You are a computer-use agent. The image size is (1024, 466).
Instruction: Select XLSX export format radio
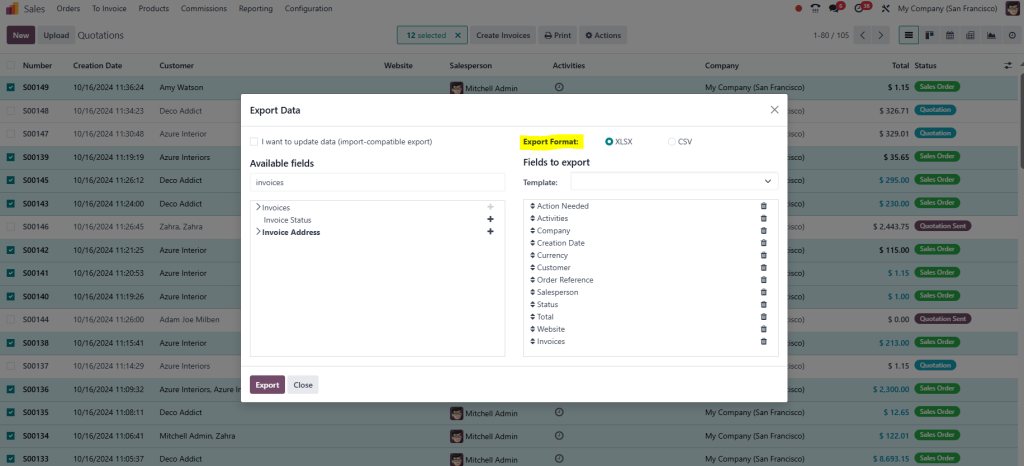point(609,141)
